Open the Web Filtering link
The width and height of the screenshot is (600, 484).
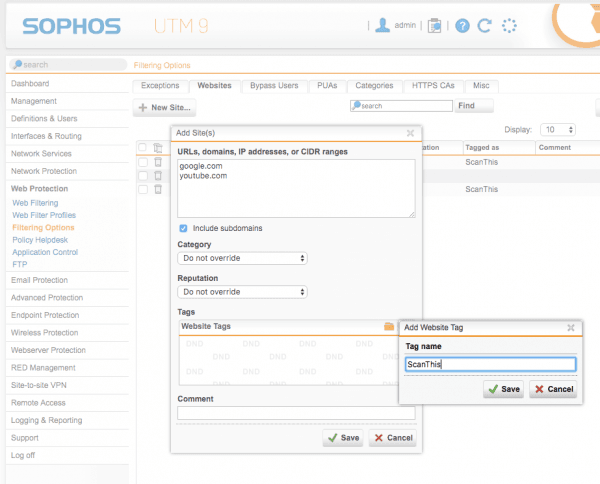35,203
